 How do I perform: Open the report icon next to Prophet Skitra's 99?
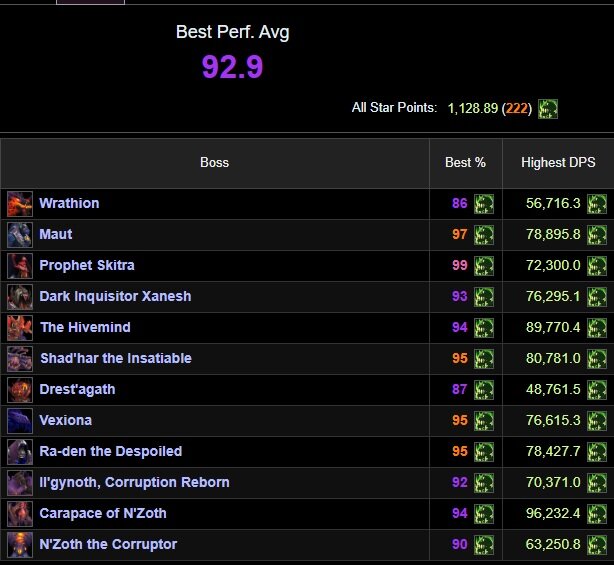pyautogui.click(x=484, y=265)
